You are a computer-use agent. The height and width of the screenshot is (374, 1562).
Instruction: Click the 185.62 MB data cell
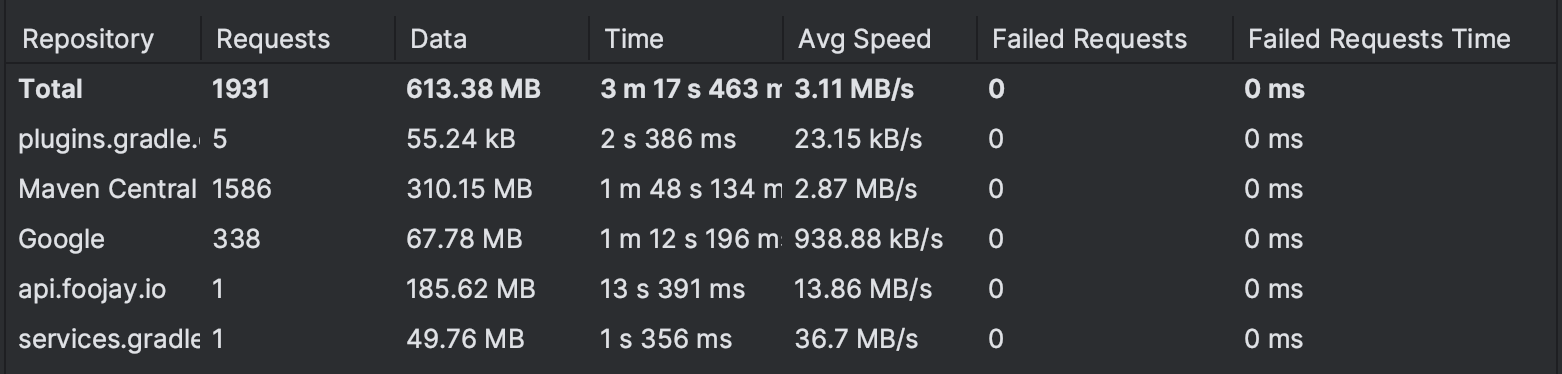click(470, 289)
